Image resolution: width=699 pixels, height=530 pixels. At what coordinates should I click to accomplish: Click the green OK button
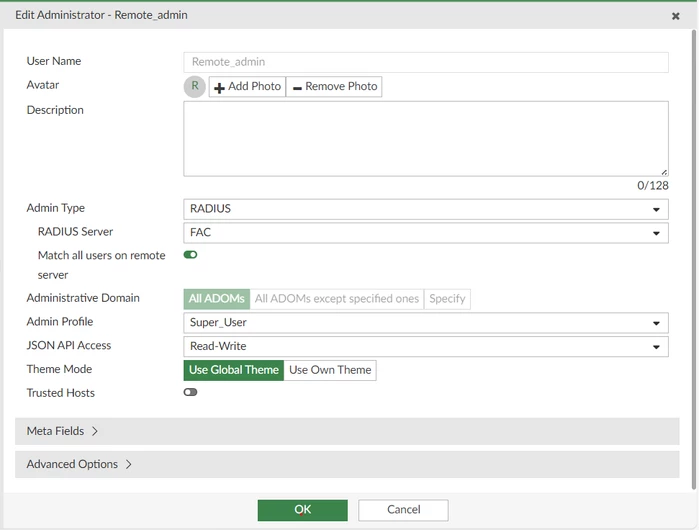(x=303, y=510)
